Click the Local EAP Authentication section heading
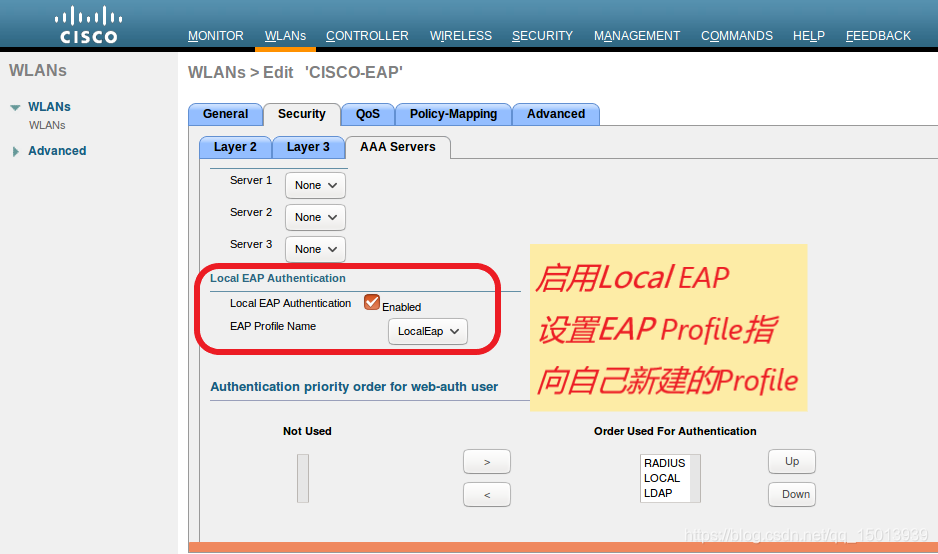 tap(278, 278)
